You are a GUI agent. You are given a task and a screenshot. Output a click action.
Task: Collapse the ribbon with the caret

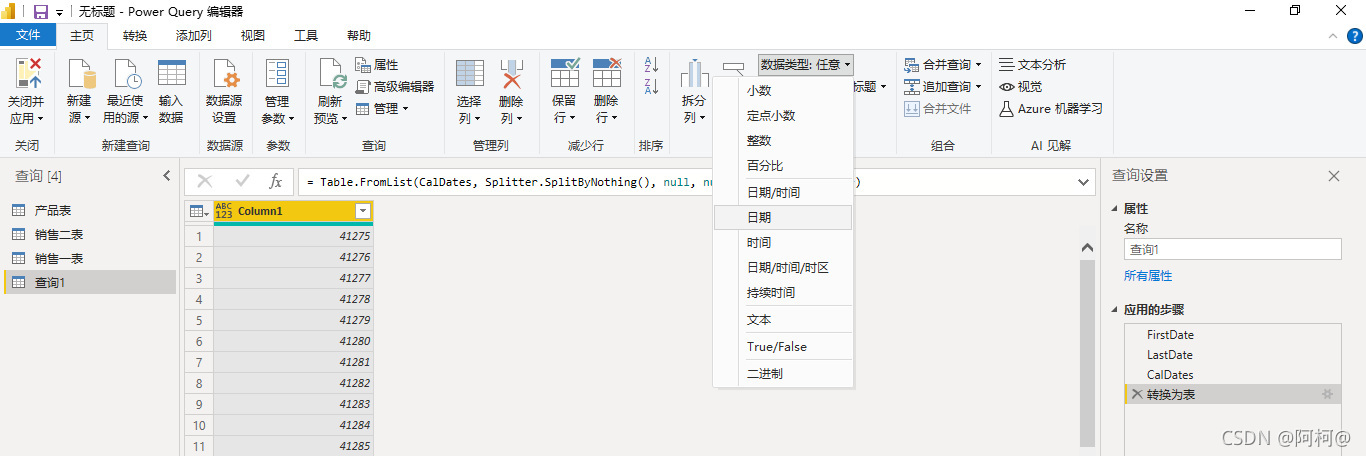coord(1332,35)
